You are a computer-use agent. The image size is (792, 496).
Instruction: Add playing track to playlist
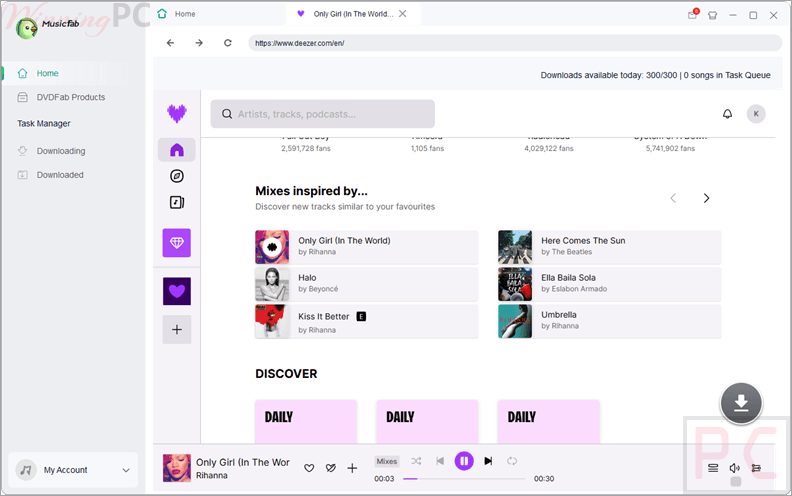pos(352,468)
